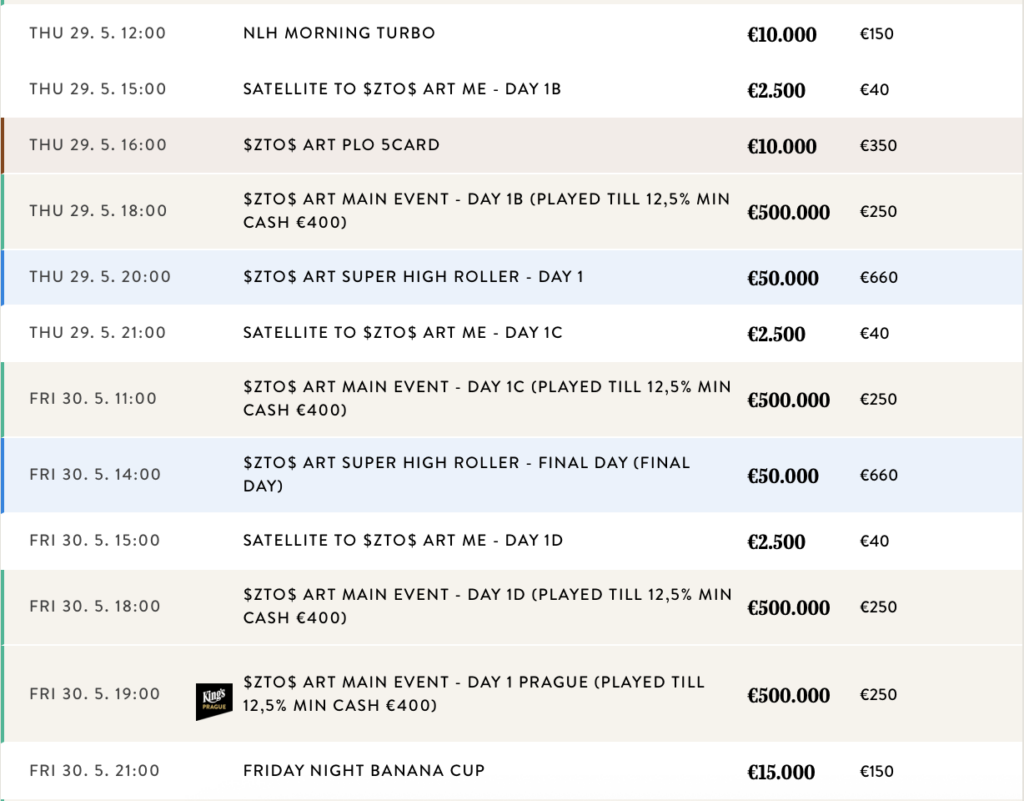The width and height of the screenshot is (1024, 801).
Task: Click the €15.000 Banana Cup guarantee
Action: point(781,772)
